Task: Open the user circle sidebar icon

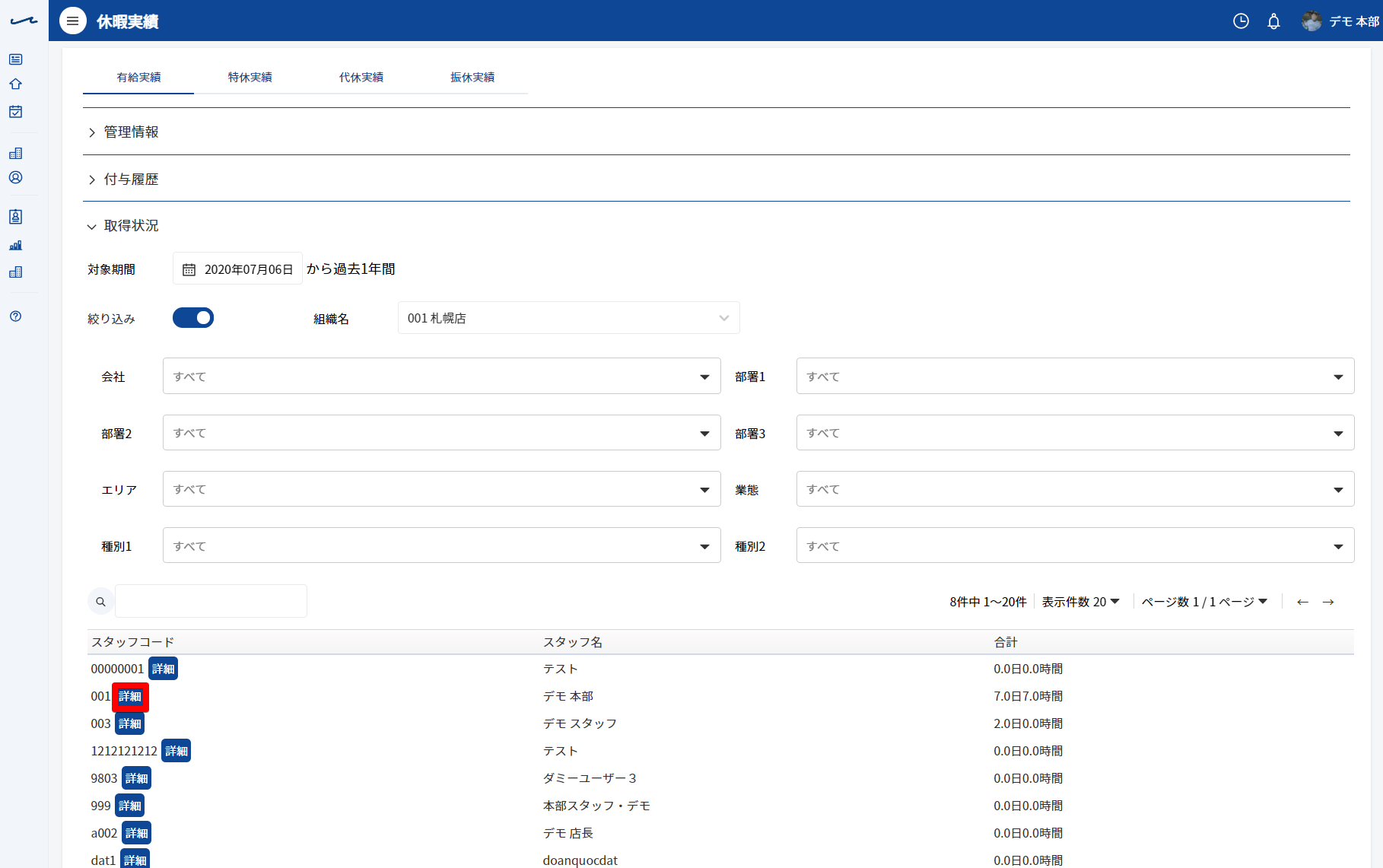Action: pos(15,177)
